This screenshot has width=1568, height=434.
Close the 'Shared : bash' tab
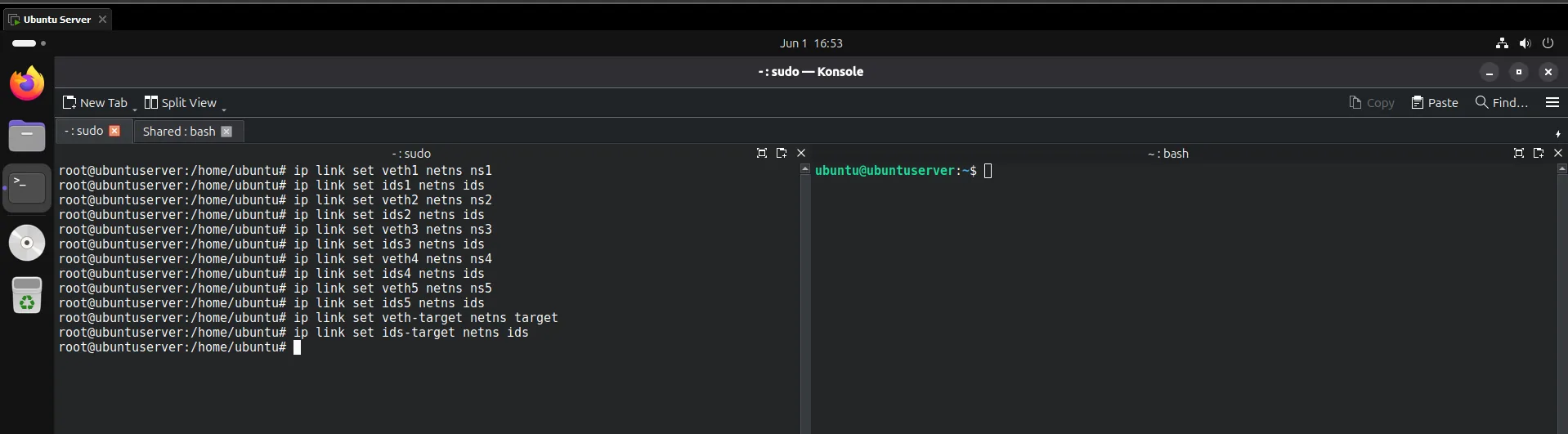(x=226, y=131)
